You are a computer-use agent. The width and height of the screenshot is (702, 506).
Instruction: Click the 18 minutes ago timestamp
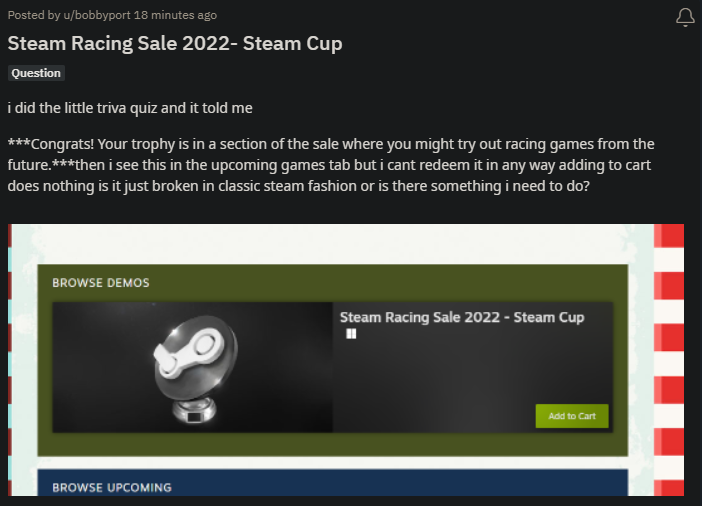175,15
